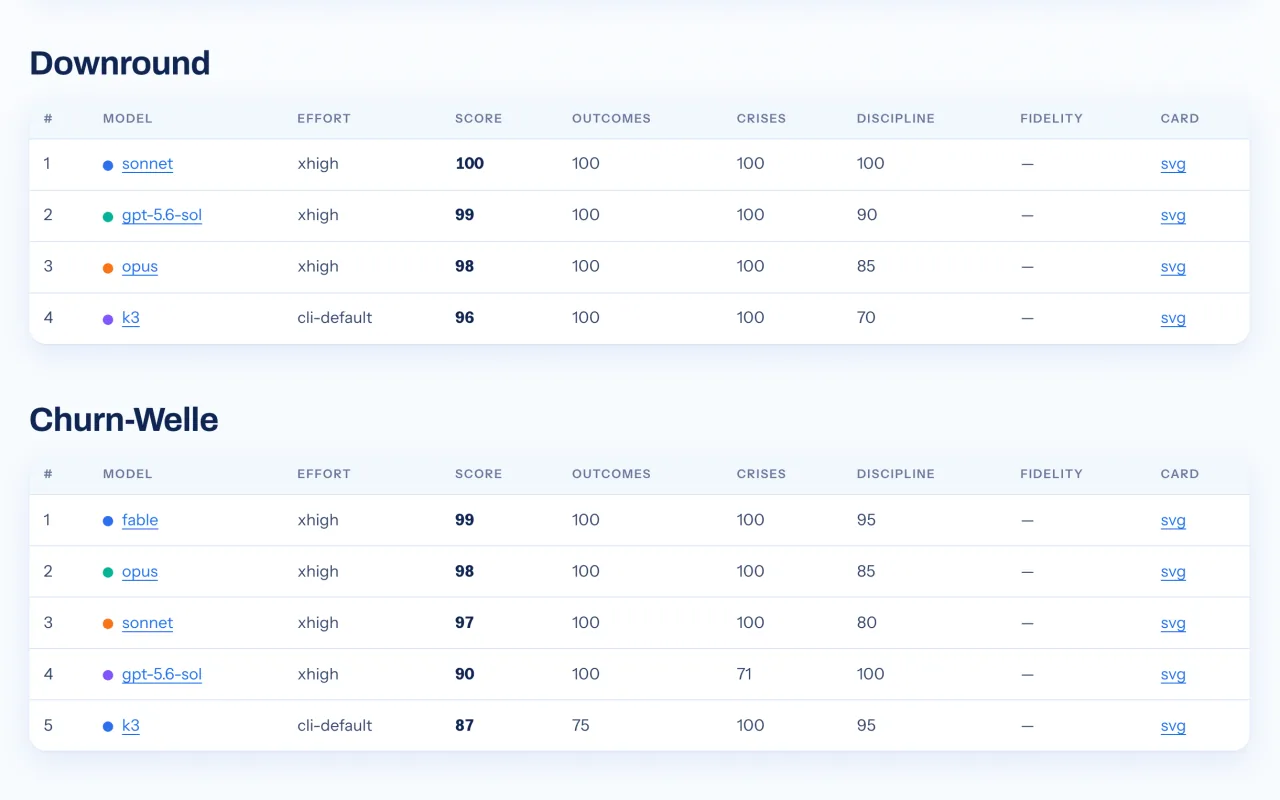Open svg card for k3 in Churn-Welle
The height and width of the screenshot is (800, 1280).
[x=1173, y=726]
